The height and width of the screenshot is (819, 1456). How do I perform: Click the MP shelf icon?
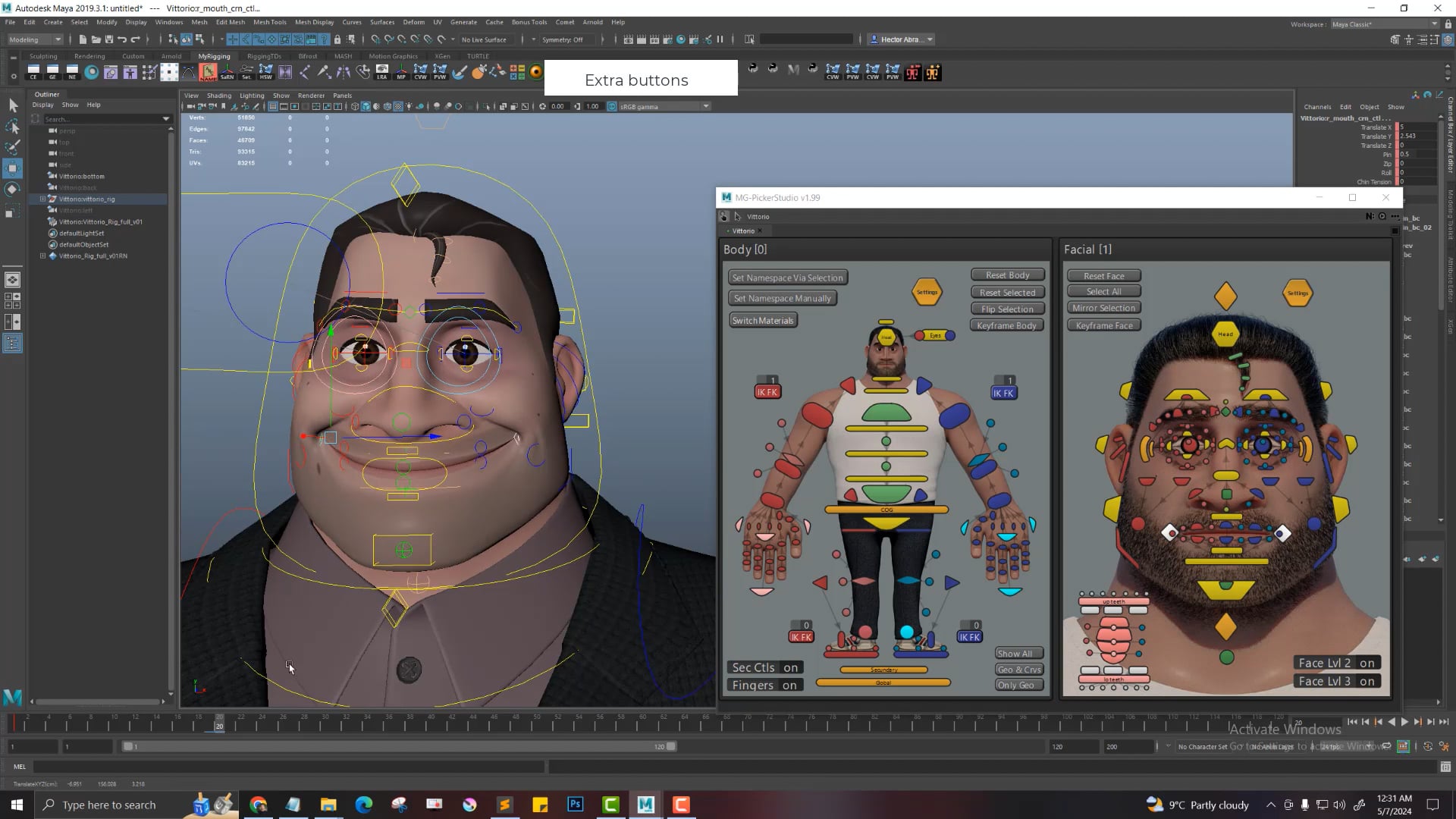coord(401,72)
